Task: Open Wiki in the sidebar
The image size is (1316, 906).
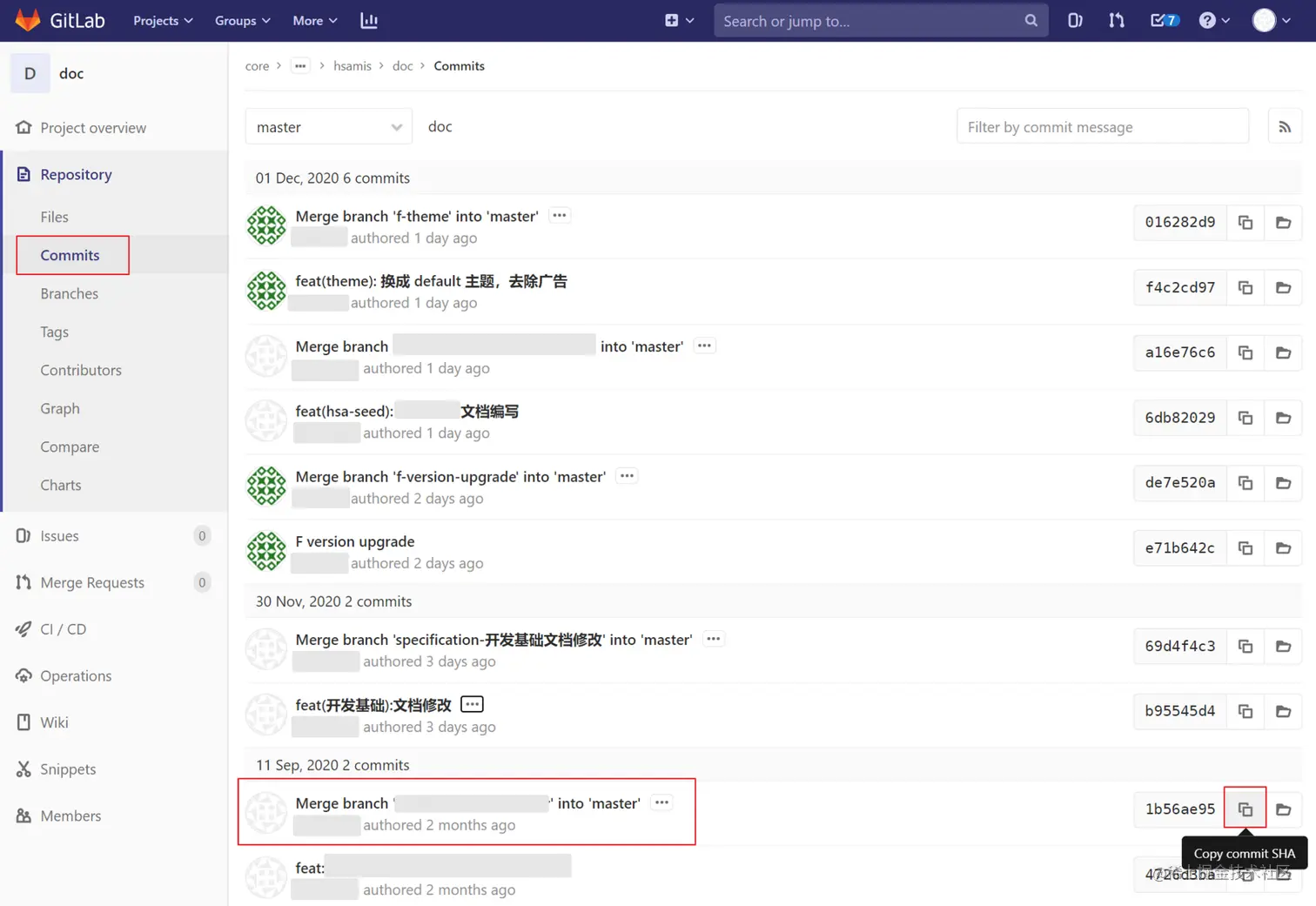Action: [54, 722]
